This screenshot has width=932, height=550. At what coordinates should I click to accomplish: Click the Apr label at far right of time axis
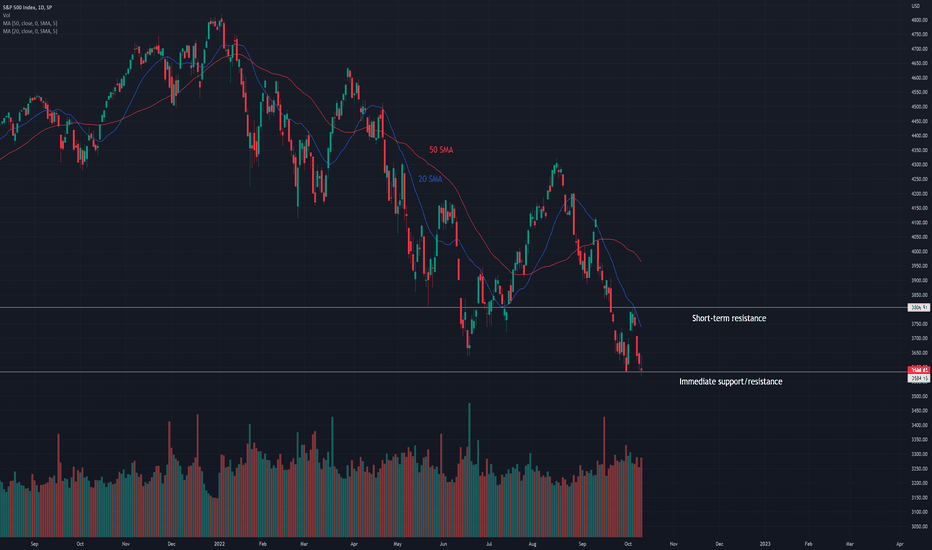(899, 543)
